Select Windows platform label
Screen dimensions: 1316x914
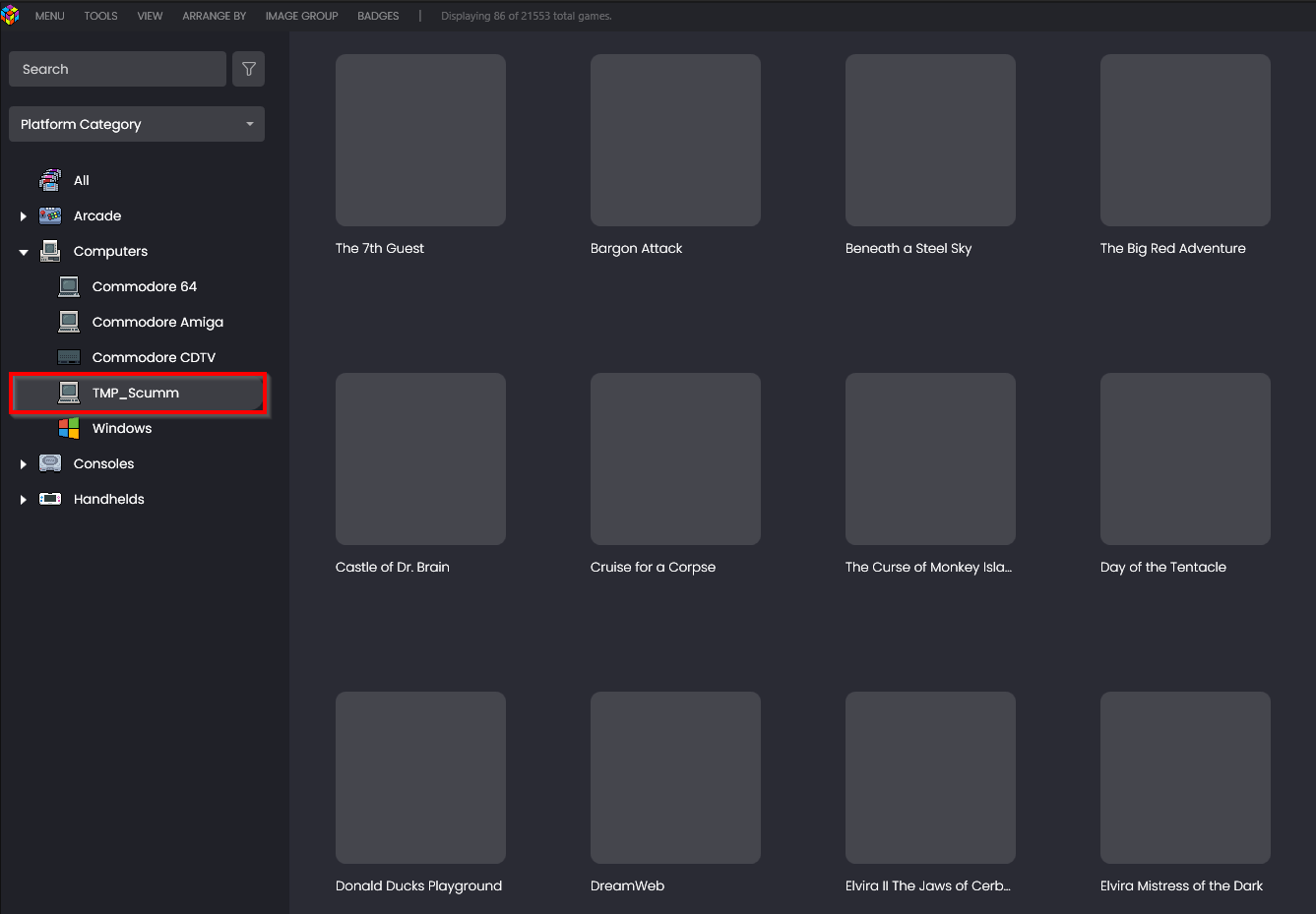122,428
